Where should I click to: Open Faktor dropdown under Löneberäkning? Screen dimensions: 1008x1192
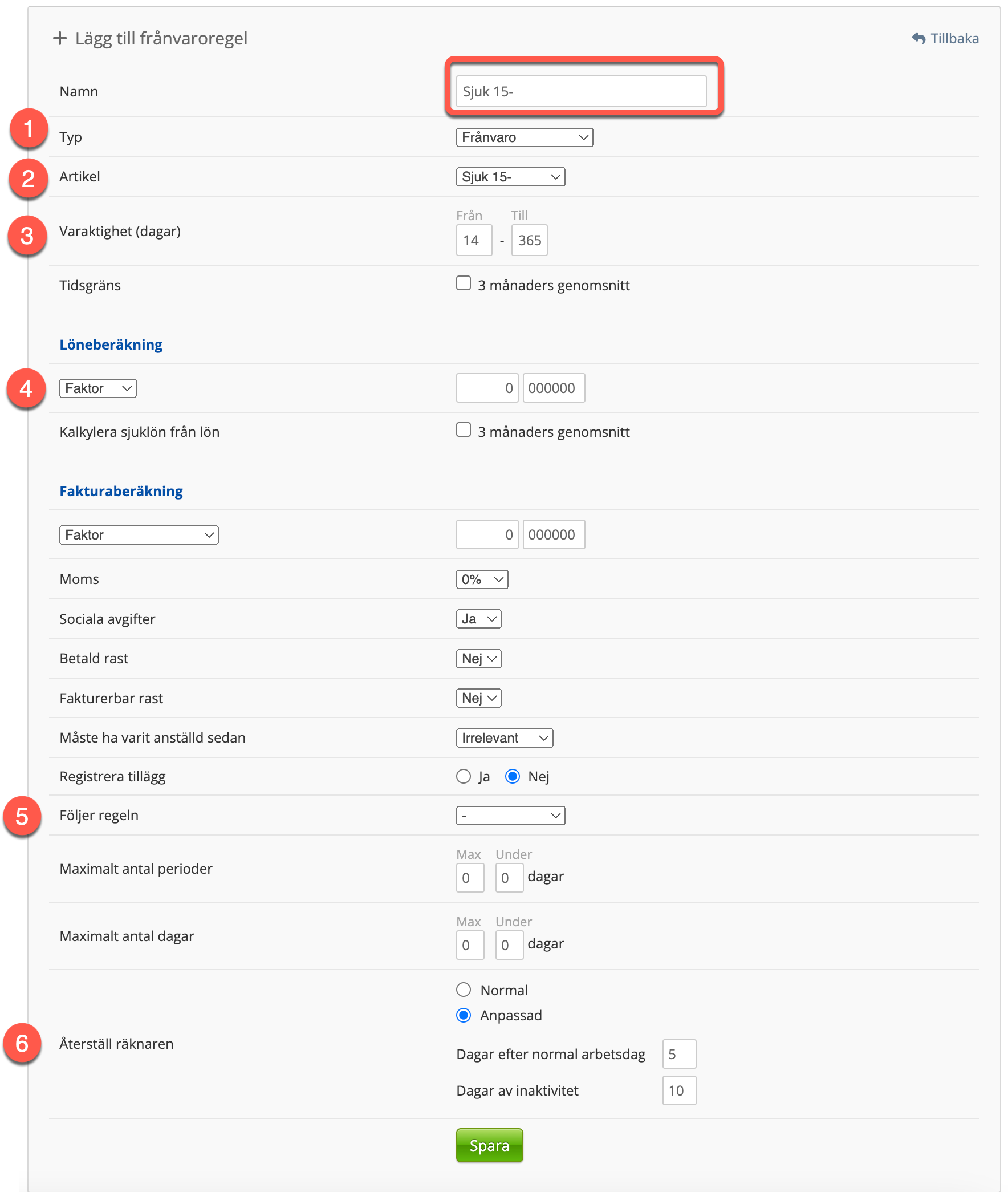(x=97, y=388)
